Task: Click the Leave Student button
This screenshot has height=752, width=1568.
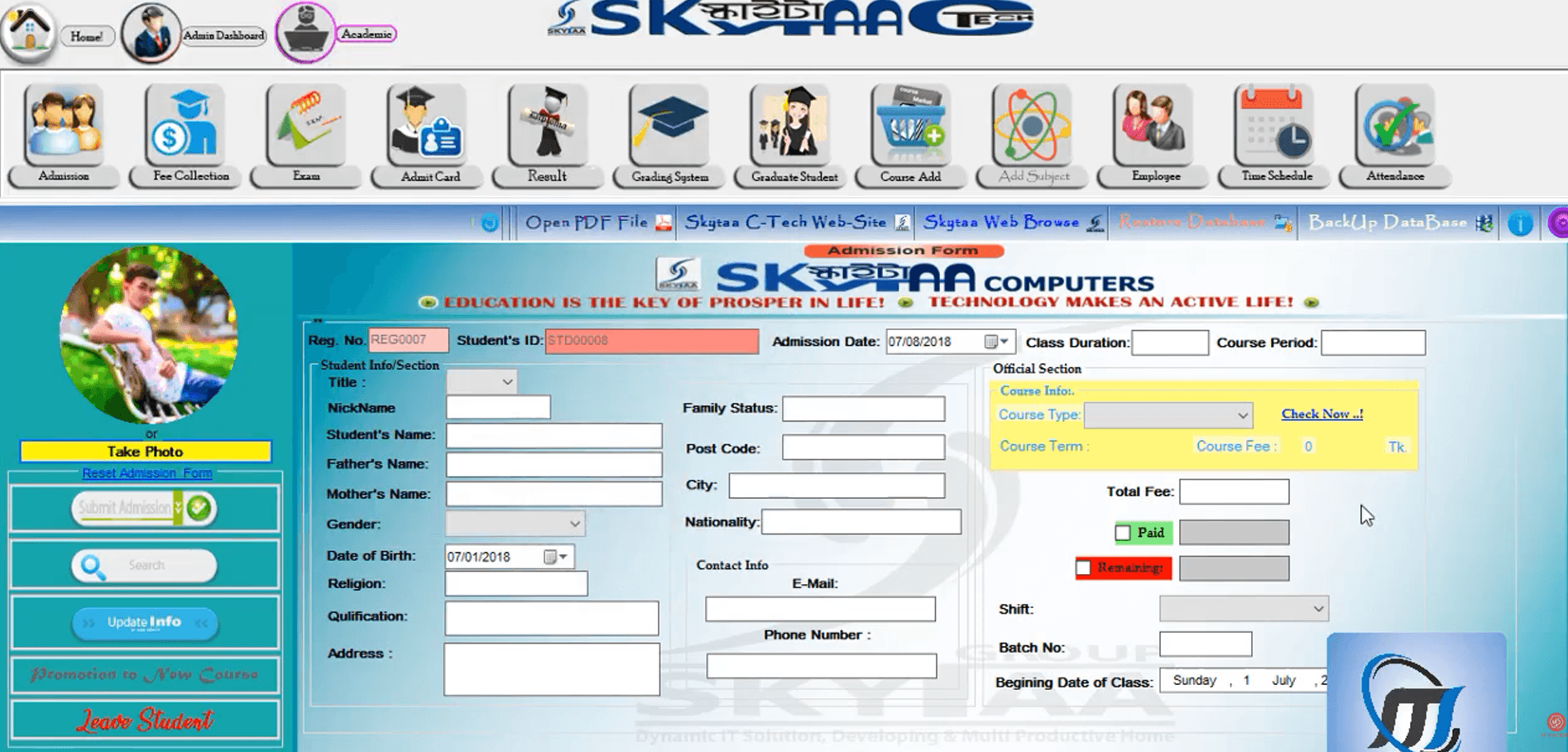Action: [x=145, y=721]
